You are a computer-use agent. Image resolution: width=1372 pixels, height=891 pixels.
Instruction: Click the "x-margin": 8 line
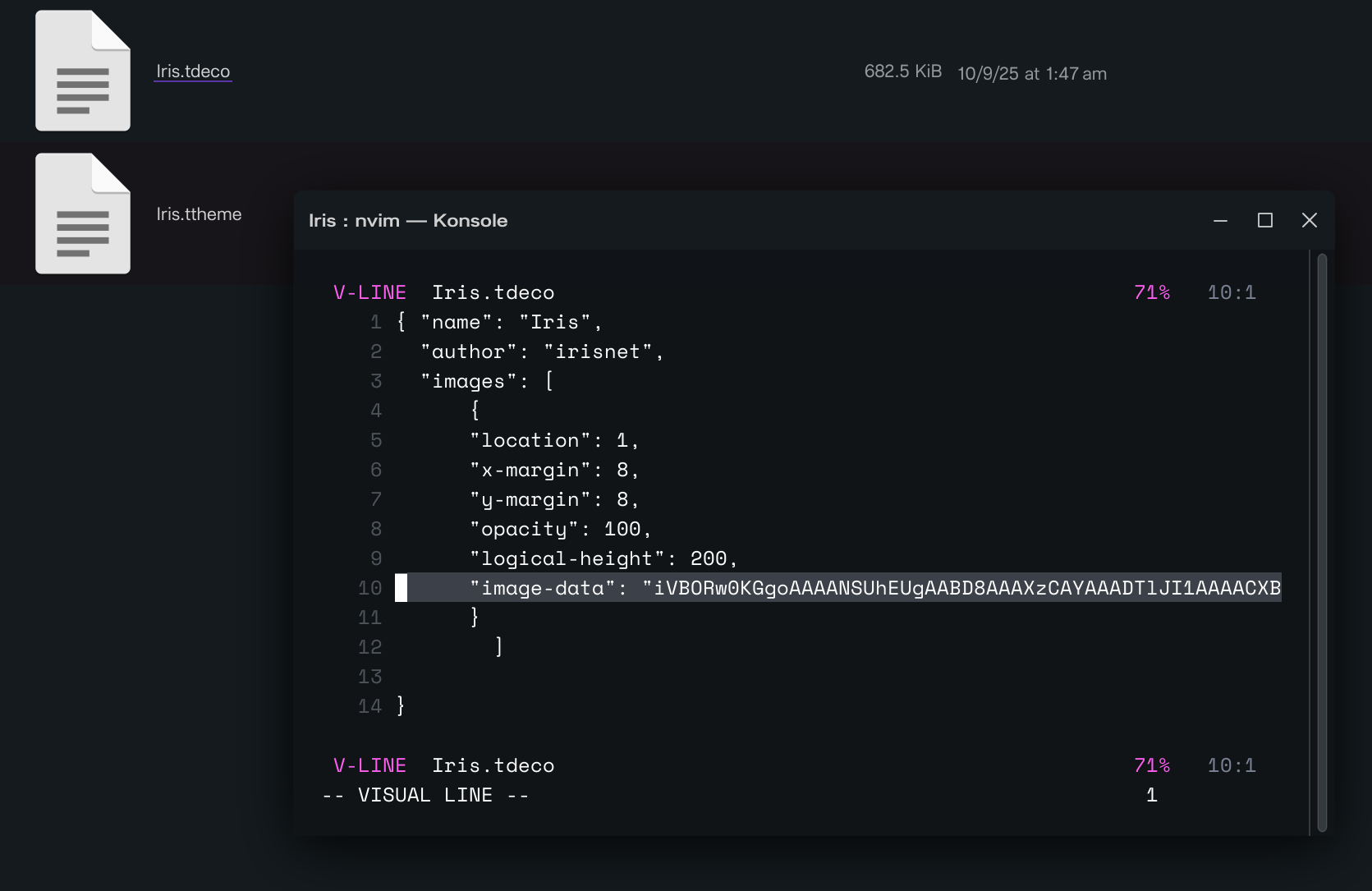point(554,470)
